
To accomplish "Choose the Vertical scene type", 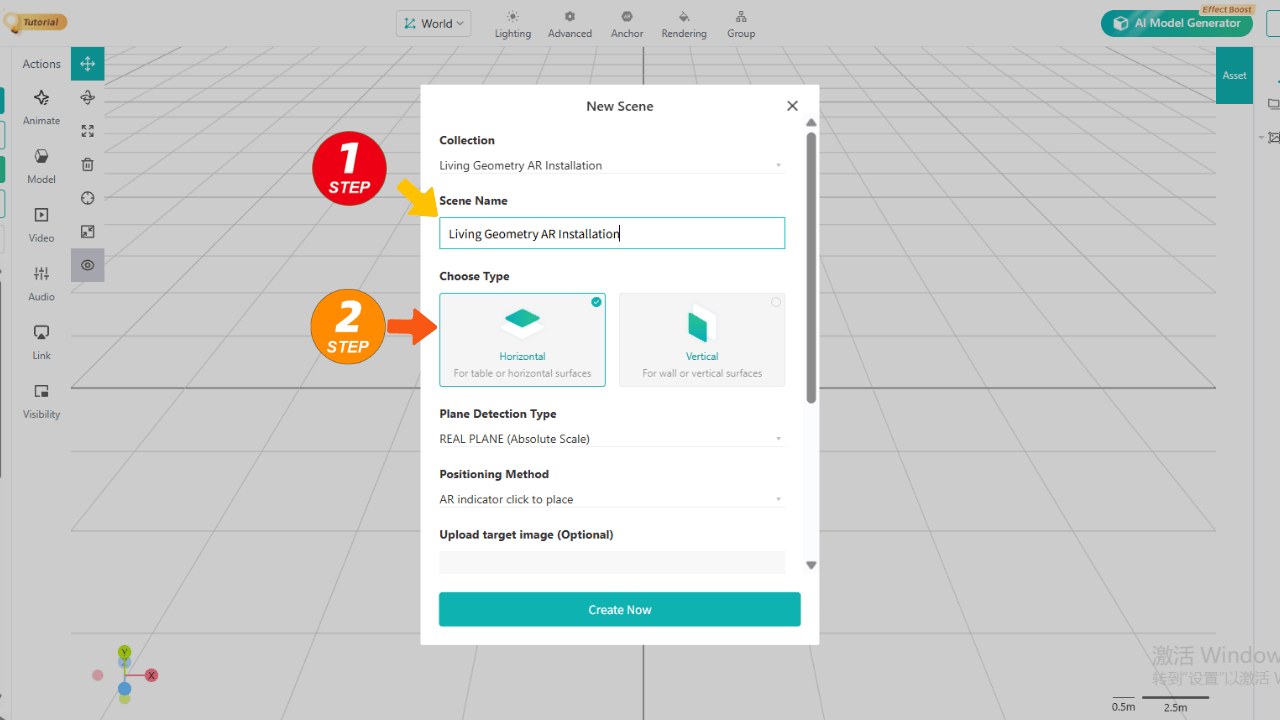I will 702,340.
